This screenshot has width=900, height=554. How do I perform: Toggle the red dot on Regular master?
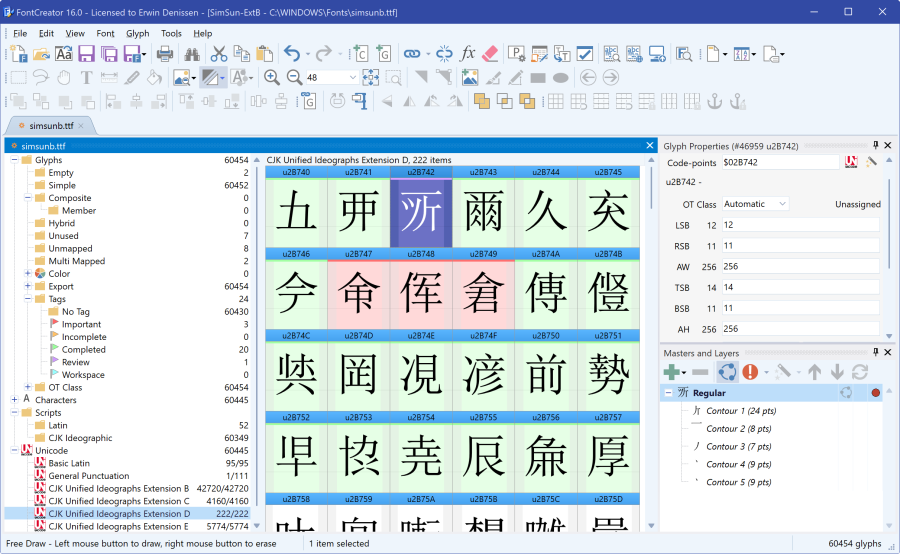(875, 393)
